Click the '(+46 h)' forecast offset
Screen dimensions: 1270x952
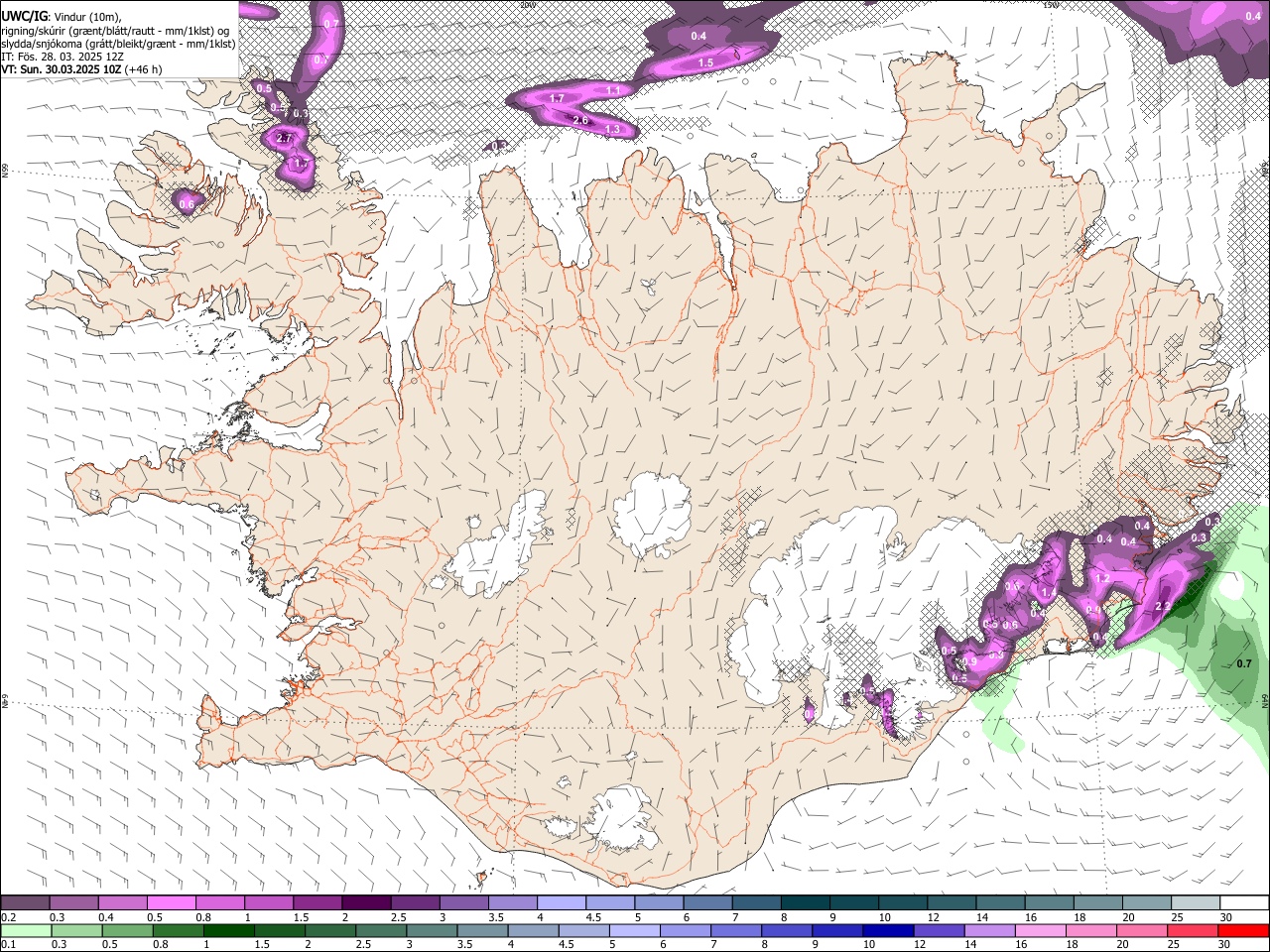(143, 69)
